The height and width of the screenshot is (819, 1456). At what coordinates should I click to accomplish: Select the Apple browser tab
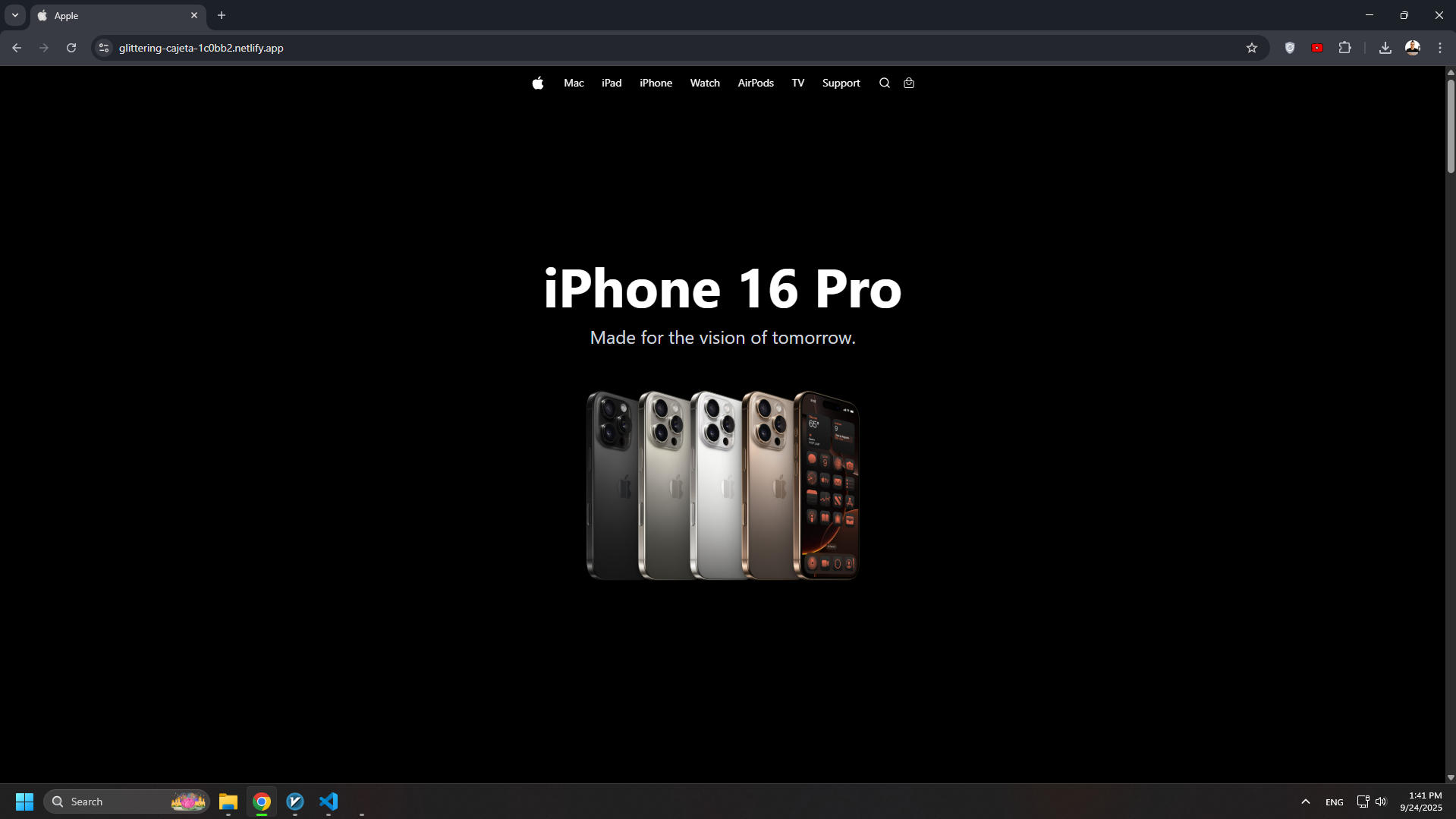point(118,15)
